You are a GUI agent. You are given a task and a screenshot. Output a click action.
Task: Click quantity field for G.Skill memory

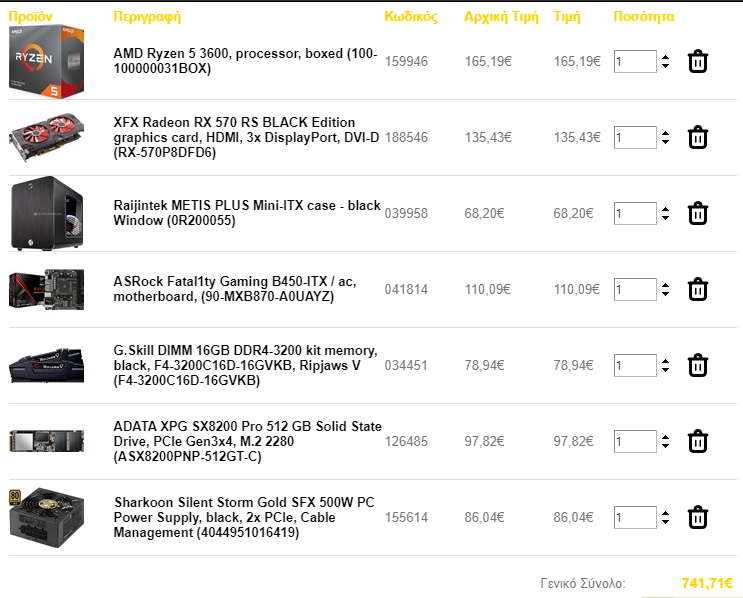(635, 365)
